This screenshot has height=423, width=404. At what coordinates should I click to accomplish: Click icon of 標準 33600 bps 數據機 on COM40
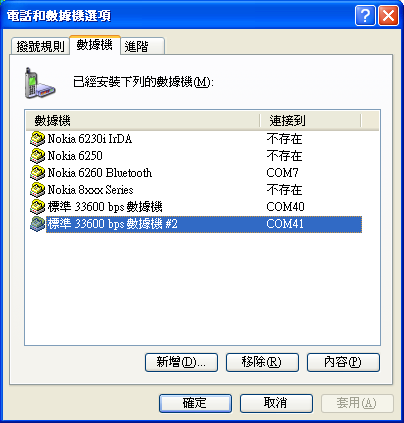(37, 207)
